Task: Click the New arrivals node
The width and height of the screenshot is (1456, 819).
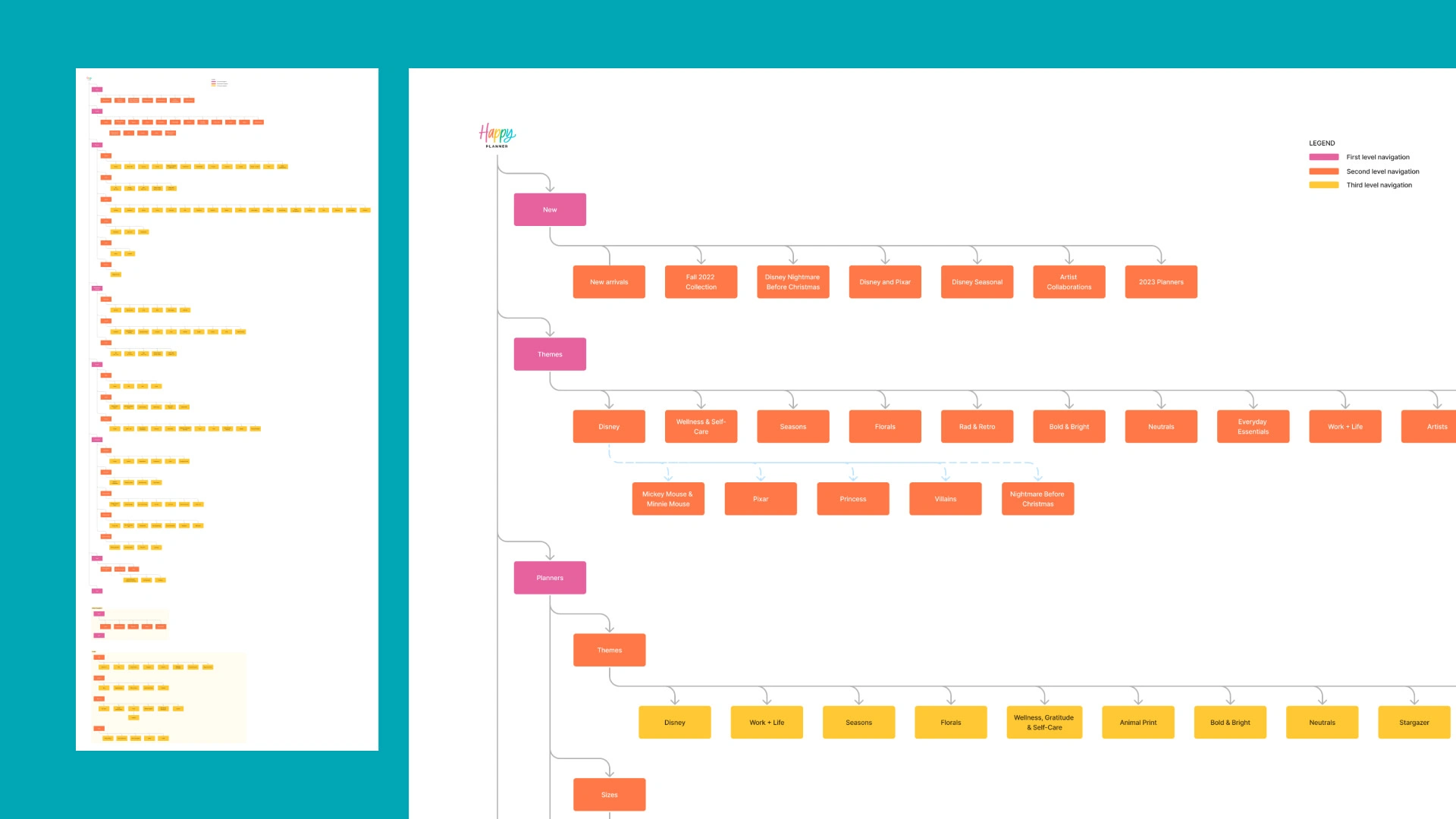Action: [609, 282]
